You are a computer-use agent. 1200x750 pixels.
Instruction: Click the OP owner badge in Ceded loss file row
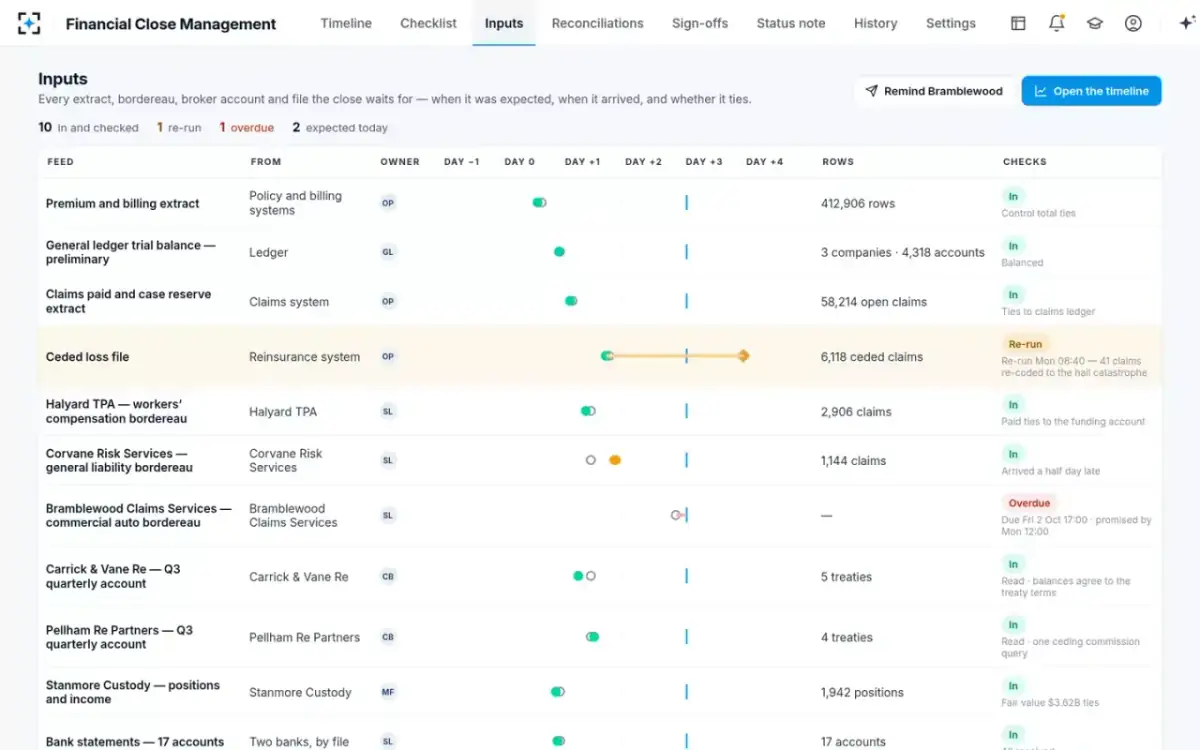pos(388,357)
